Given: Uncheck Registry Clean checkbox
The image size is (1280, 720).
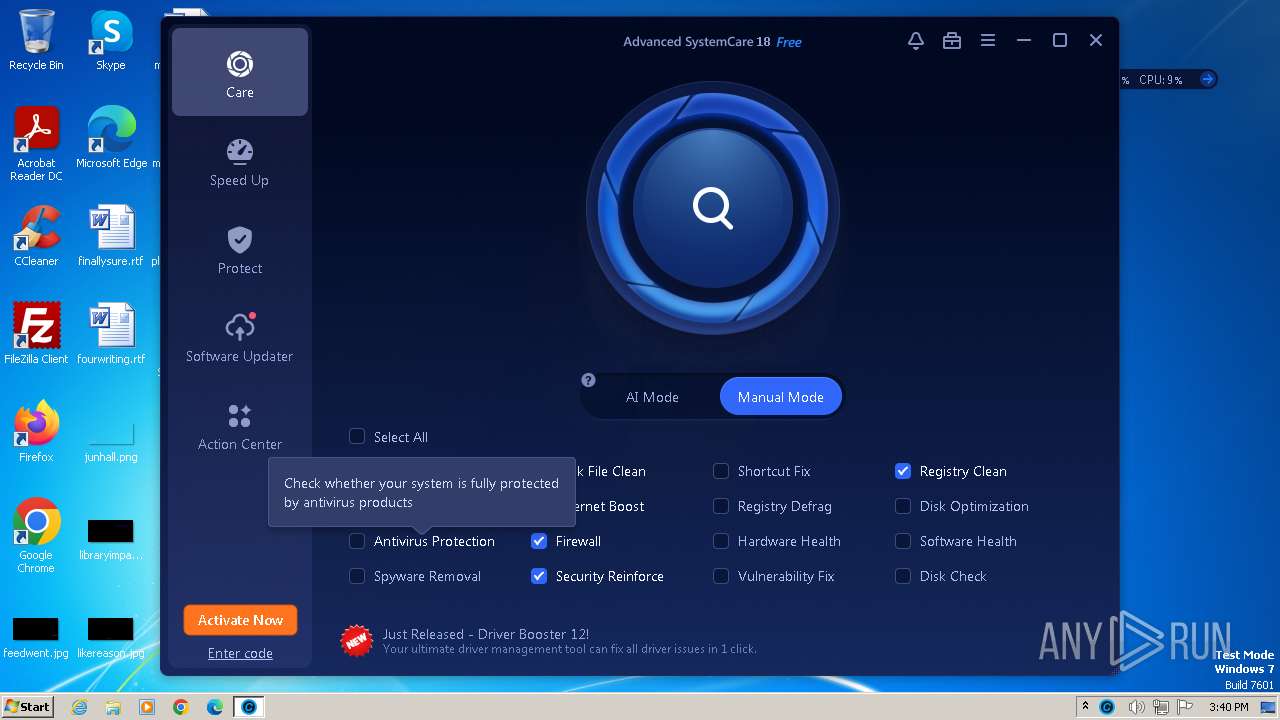Looking at the screenshot, I should pyautogui.click(x=903, y=471).
